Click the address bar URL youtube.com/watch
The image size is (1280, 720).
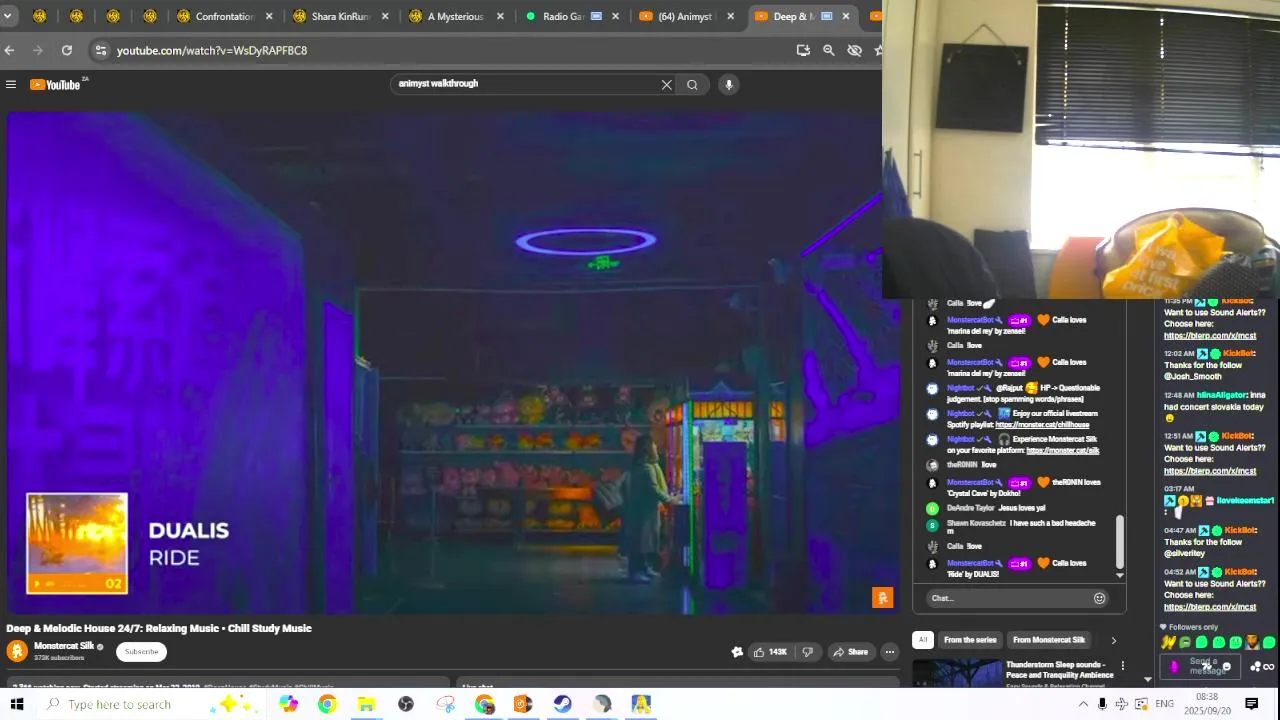[212, 50]
